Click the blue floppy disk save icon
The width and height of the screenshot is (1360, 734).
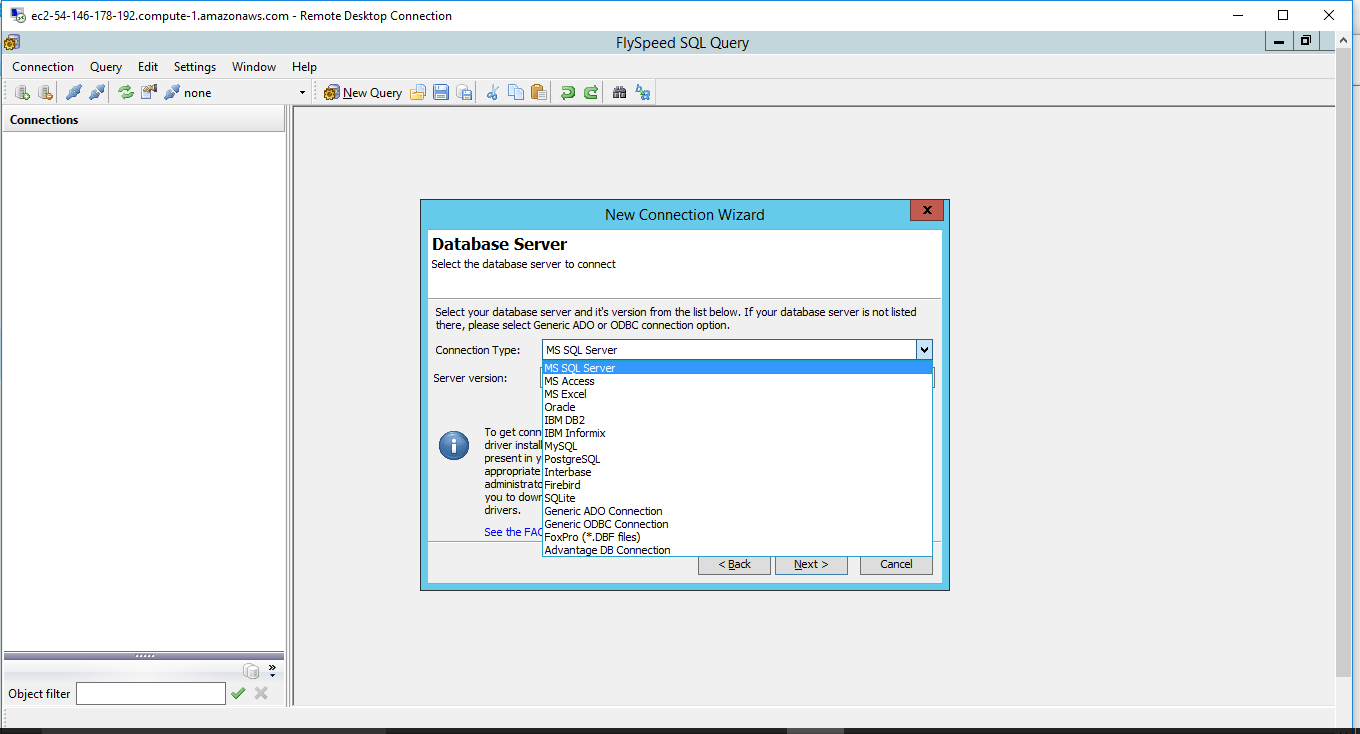[x=441, y=93]
